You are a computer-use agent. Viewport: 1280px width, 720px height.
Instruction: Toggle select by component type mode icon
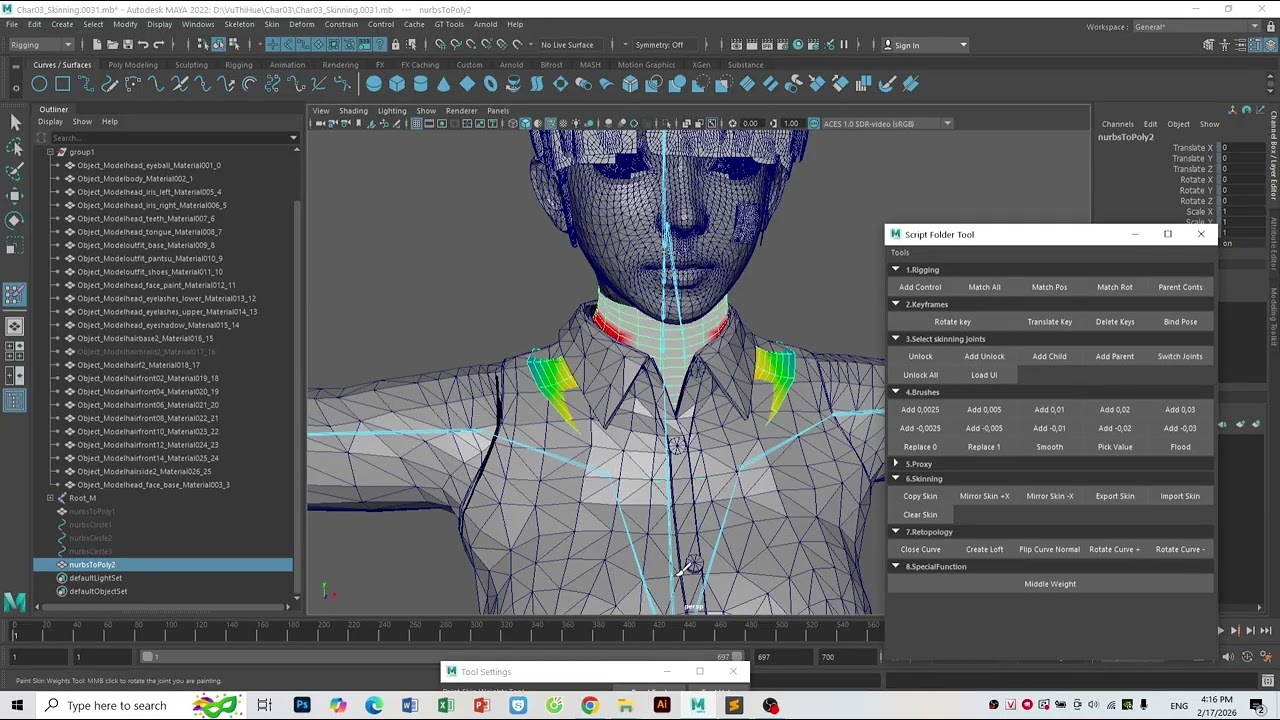tap(233, 44)
